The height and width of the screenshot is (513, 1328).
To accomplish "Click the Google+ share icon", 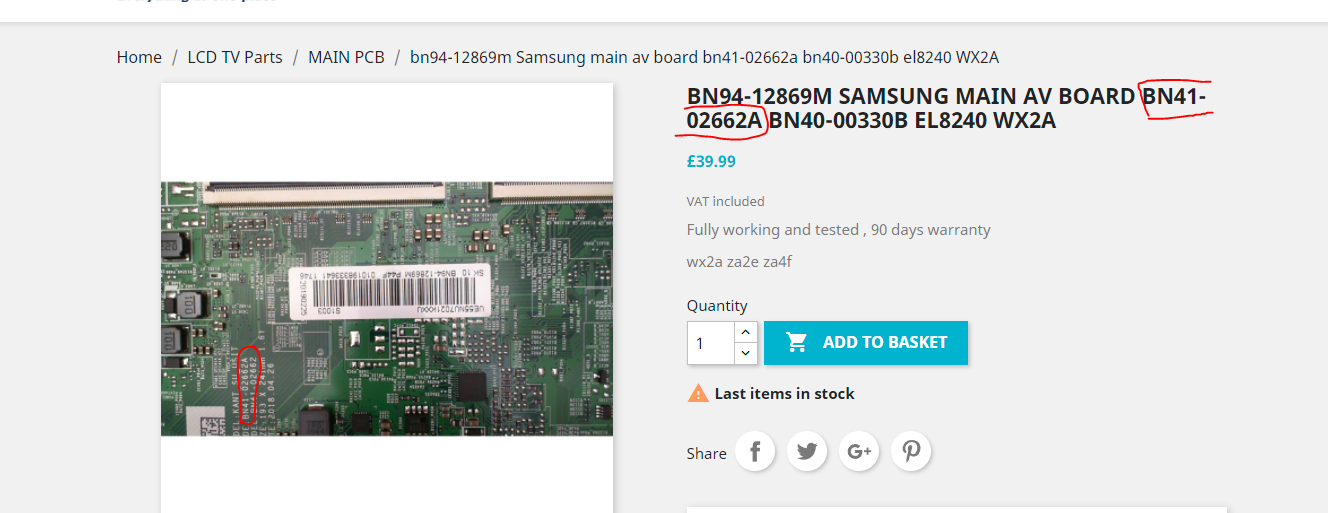I will [859, 452].
